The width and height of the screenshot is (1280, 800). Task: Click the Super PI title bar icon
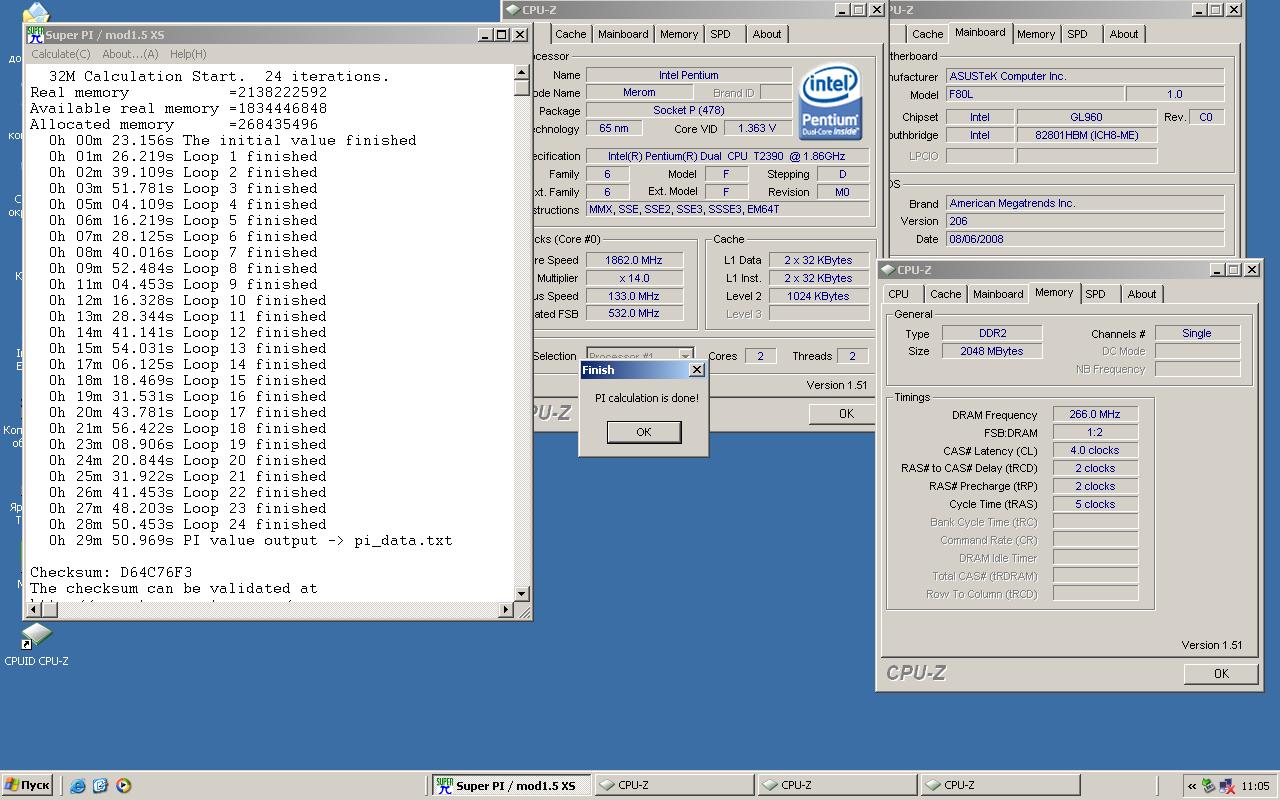coord(36,35)
